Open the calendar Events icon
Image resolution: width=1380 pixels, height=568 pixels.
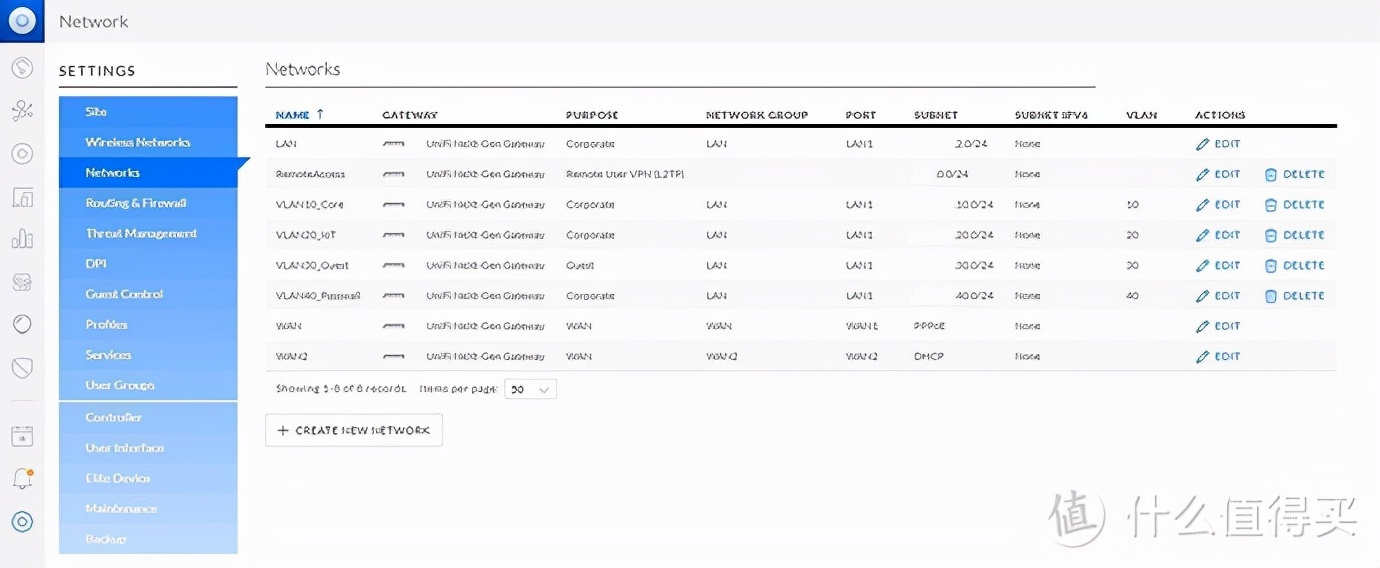tap(22, 436)
